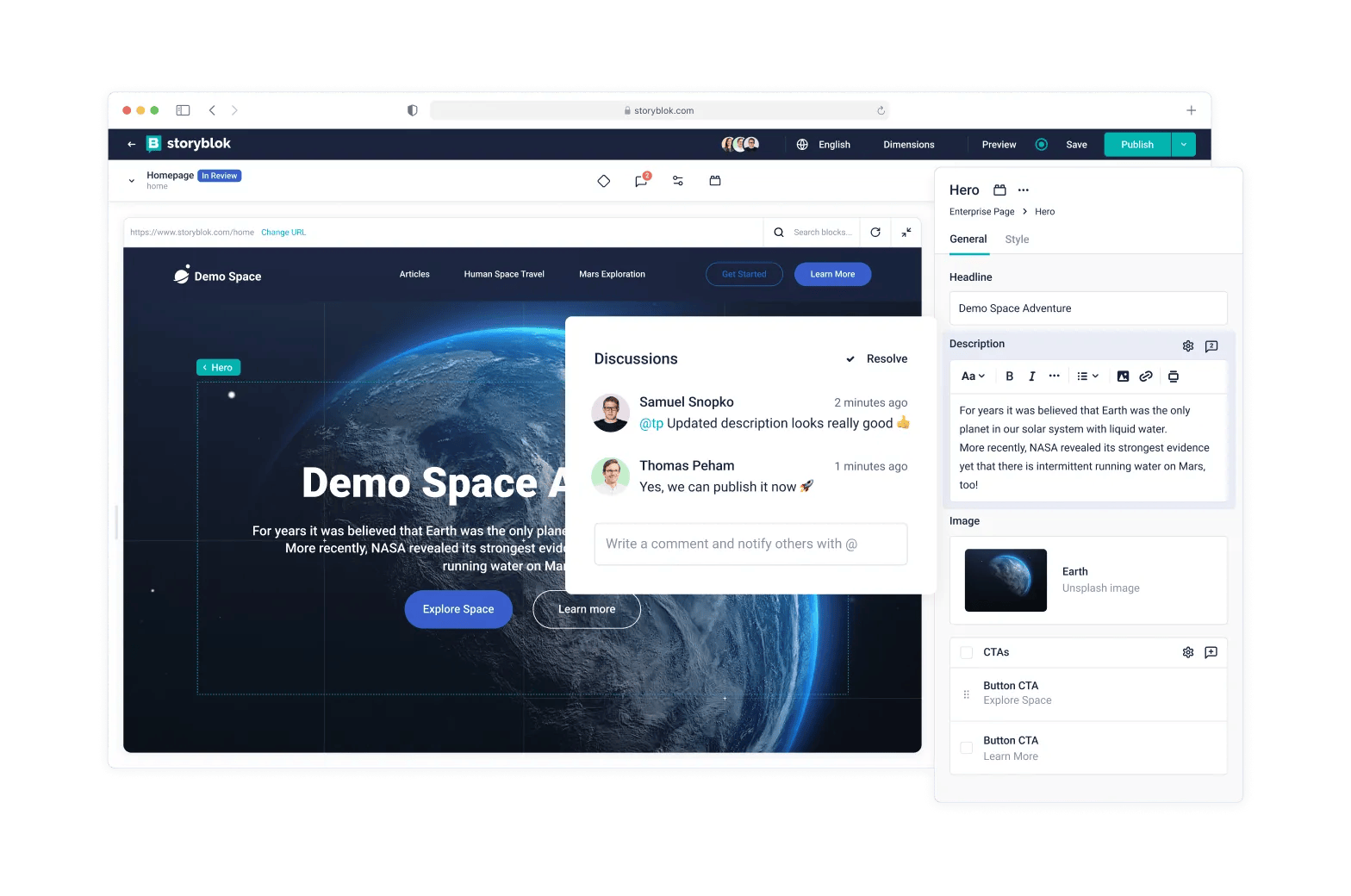Image resolution: width=1351 pixels, height=896 pixels.
Task: Open the English language dropdown
Action: pyautogui.click(x=834, y=145)
